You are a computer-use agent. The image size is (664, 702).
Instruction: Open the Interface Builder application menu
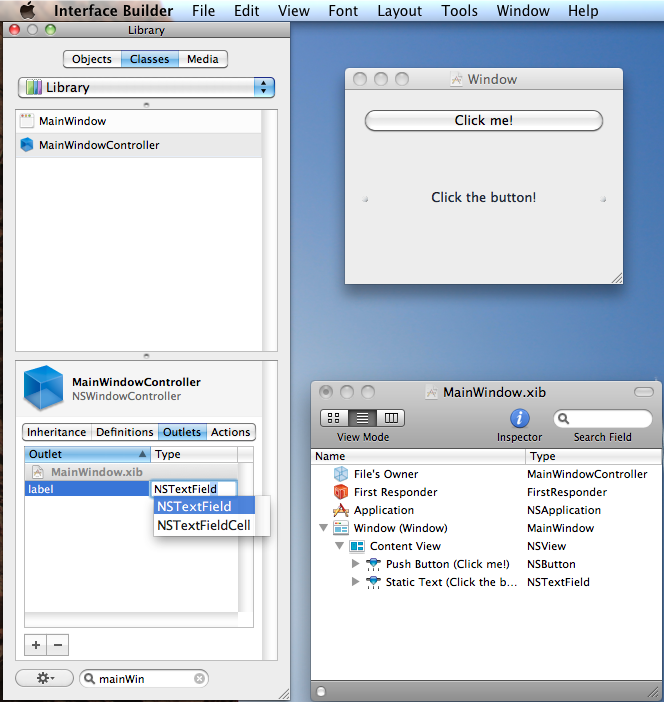pos(113,11)
